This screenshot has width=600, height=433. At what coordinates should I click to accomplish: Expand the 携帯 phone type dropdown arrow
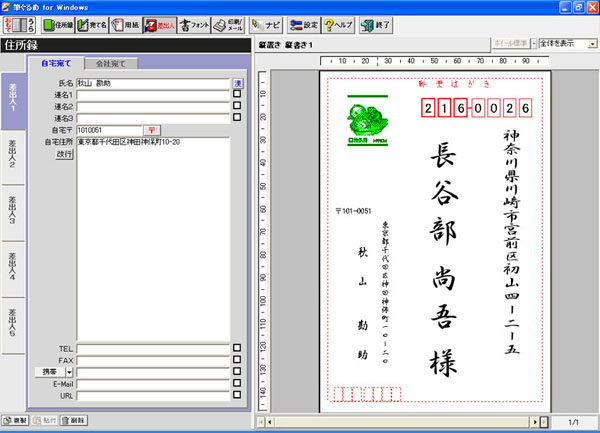tap(69, 371)
